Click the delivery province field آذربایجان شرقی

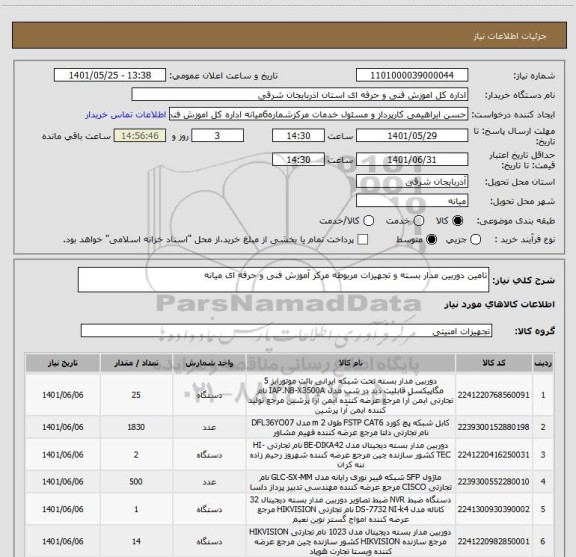click(412, 182)
